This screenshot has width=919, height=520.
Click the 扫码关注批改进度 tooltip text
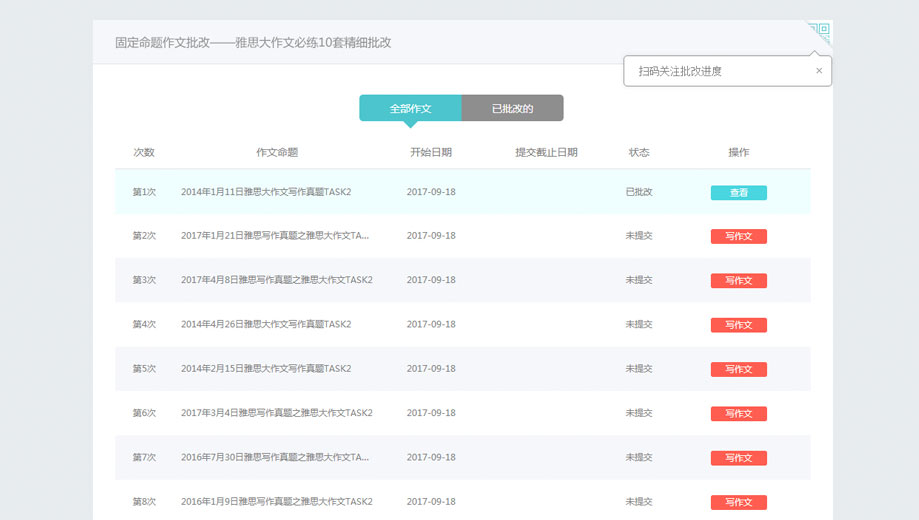[680, 71]
